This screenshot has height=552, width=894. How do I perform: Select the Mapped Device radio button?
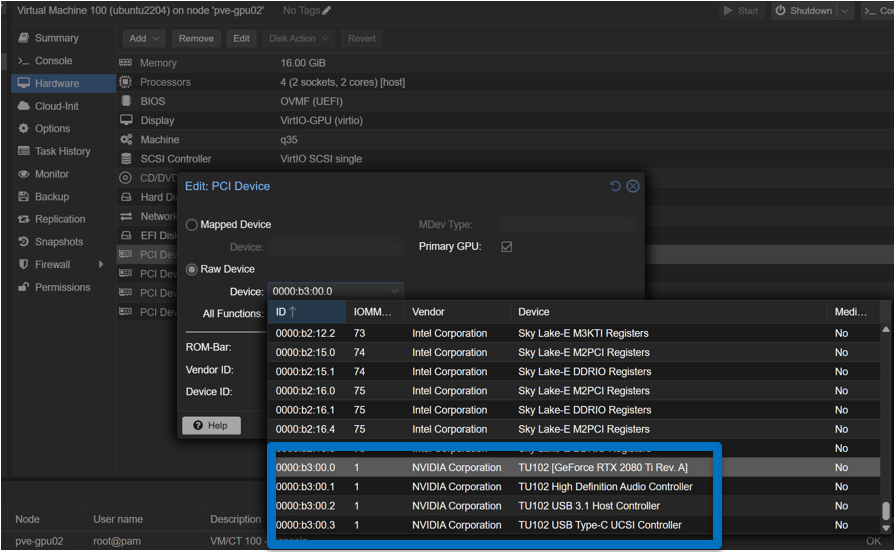pyautogui.click(x=192, y=225)
